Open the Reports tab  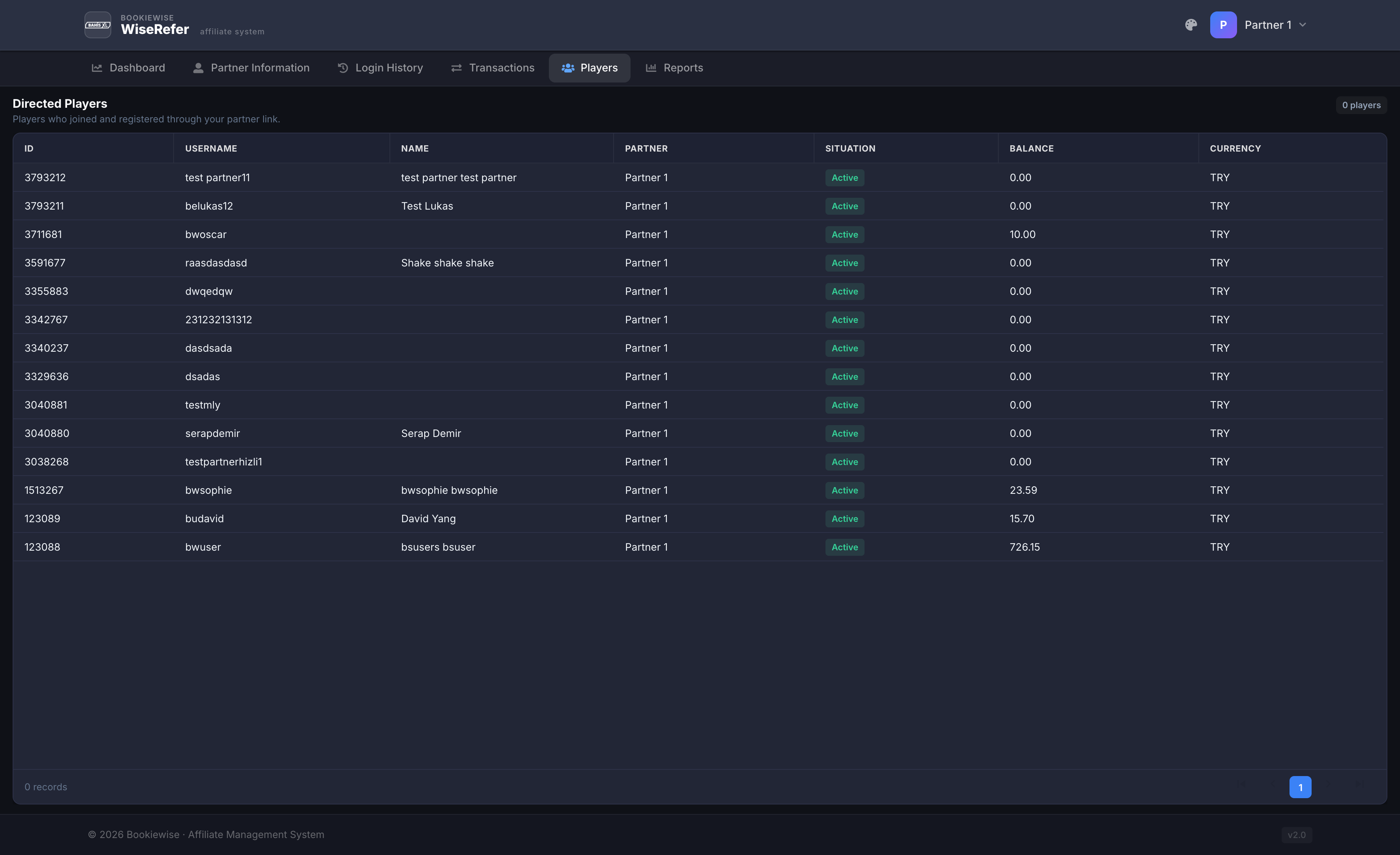point(674,68)
